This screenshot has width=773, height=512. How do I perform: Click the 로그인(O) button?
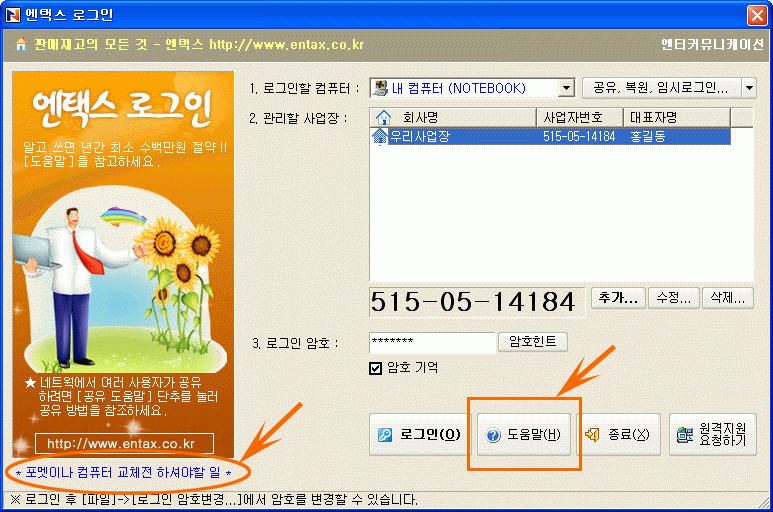pos(420,435)
